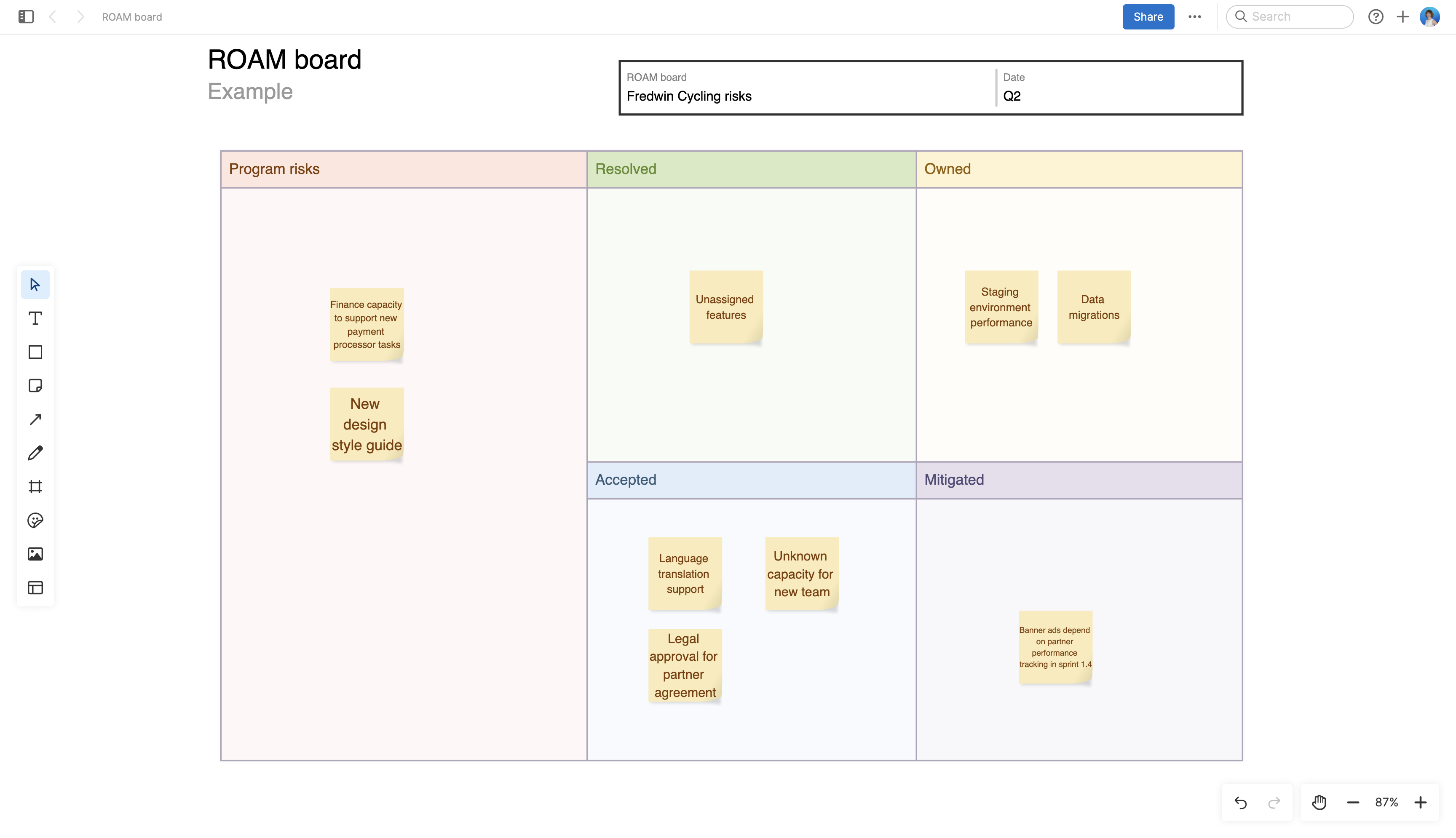The image size is (1456, 838).
Task: Open the create new plus menu
Action: [x=1402, y=16]
